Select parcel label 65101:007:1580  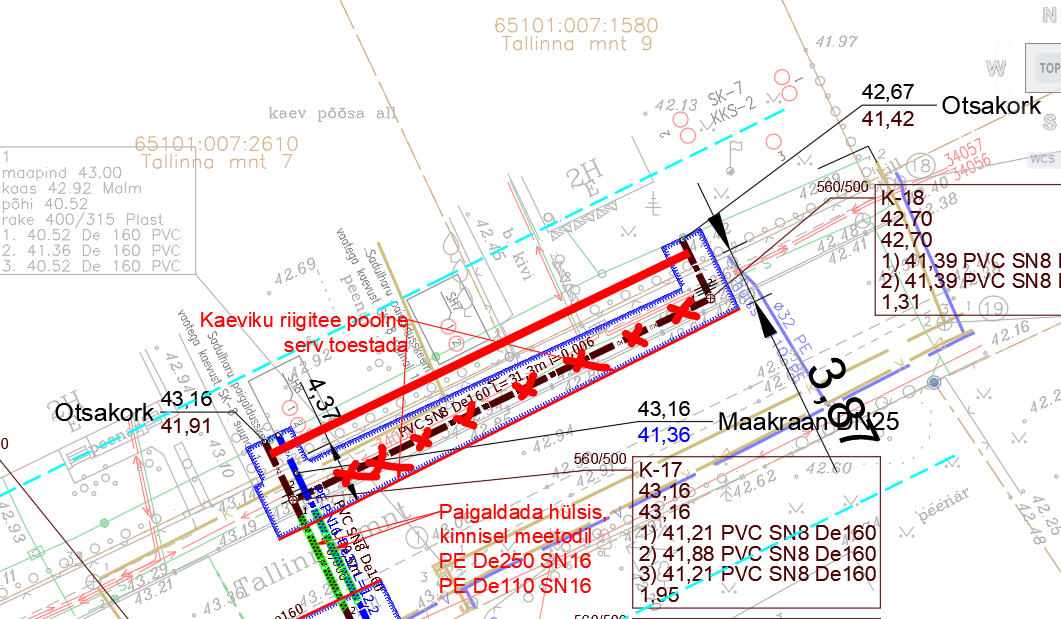(576, 25)
